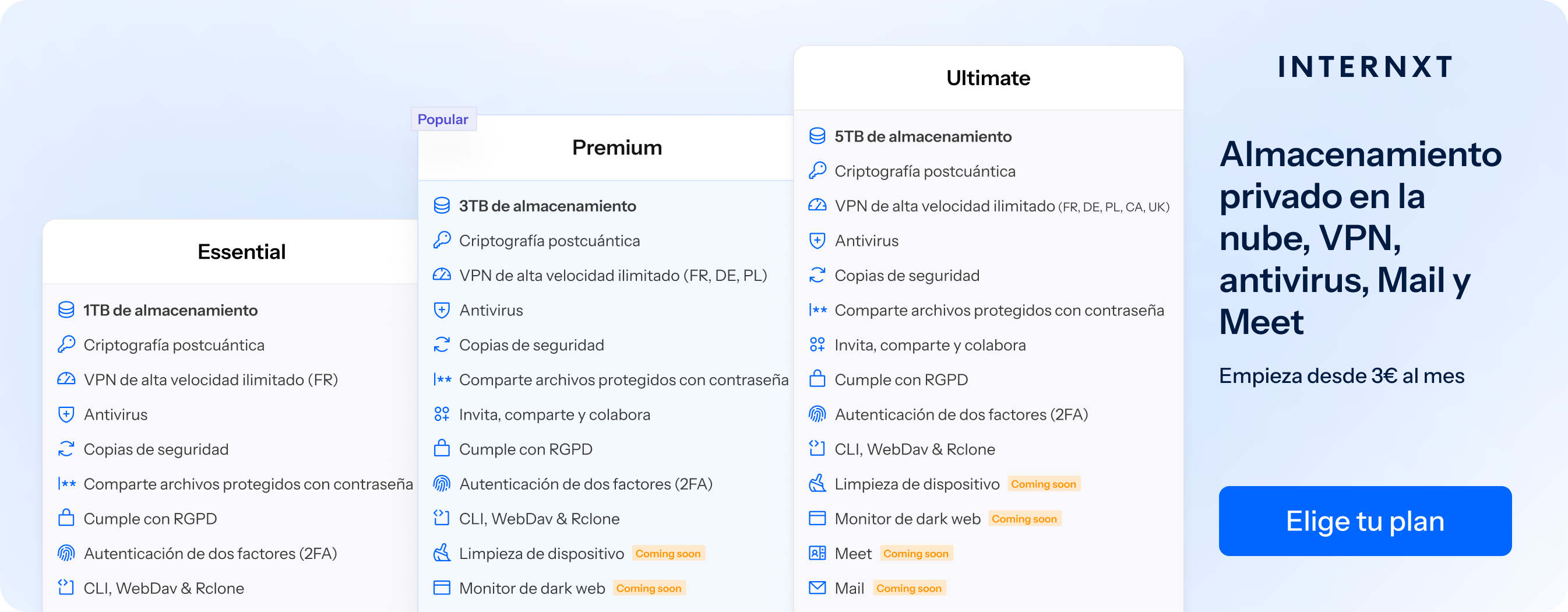Select the Premium plan header tab
Image resolution: width=1568 pixels, height=612 pixels.
pos(616,147)
